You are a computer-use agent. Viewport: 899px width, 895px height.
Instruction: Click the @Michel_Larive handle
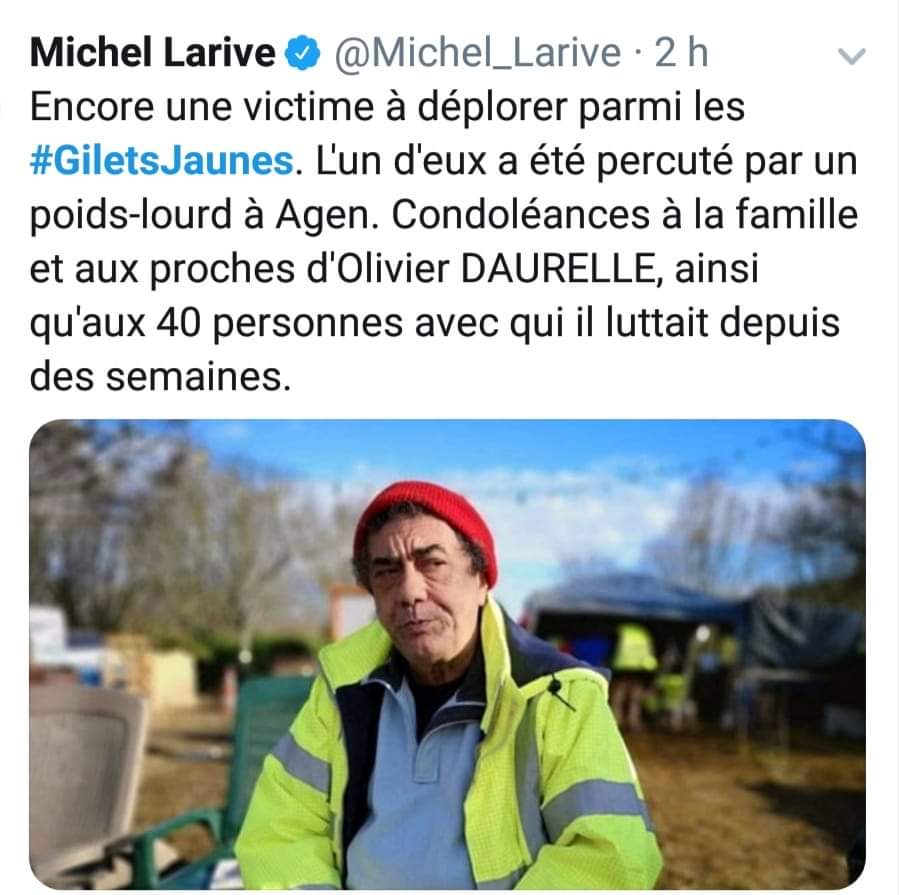point(478,53)
